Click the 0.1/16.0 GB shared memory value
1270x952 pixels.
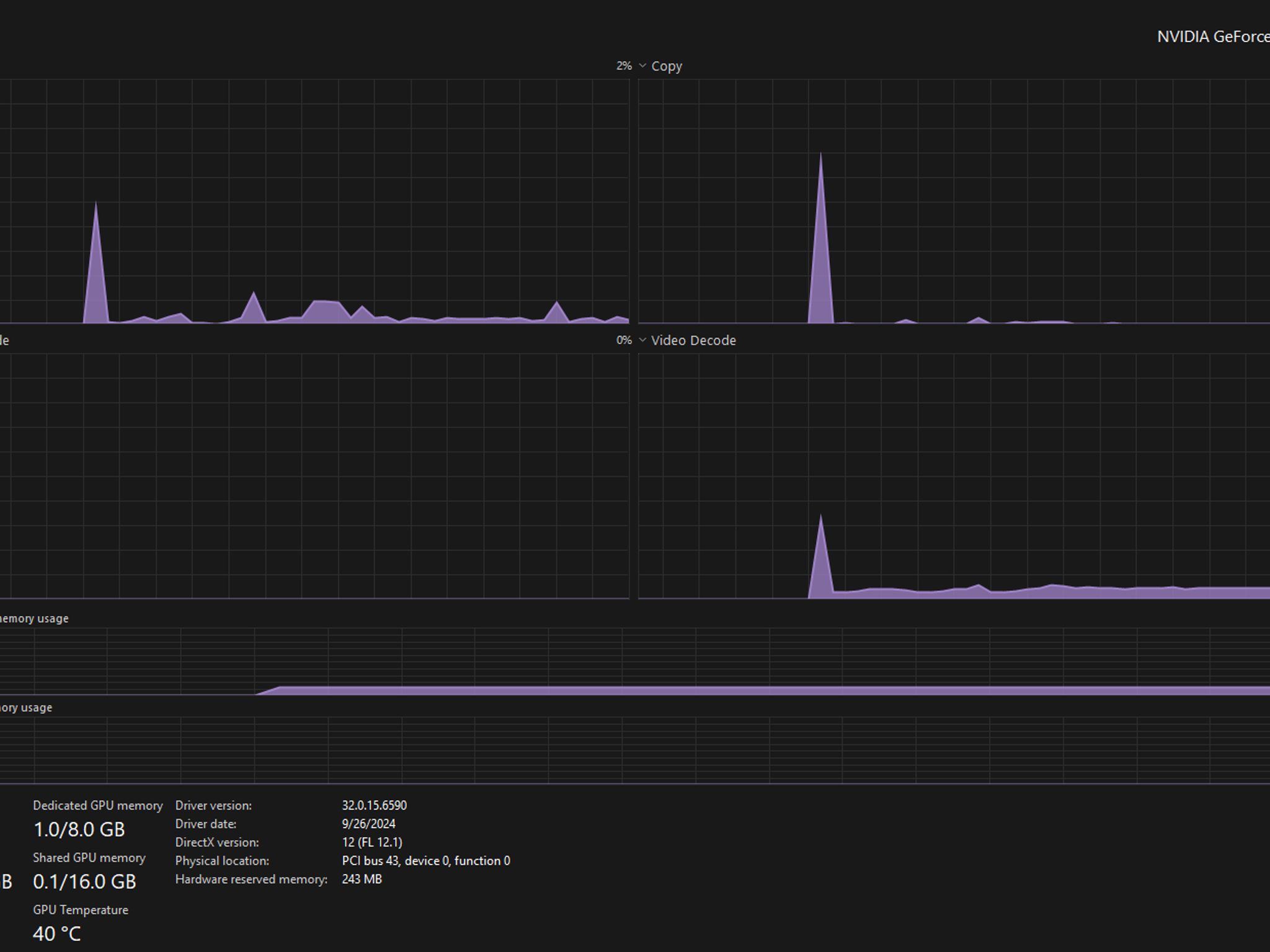[84, 881]
